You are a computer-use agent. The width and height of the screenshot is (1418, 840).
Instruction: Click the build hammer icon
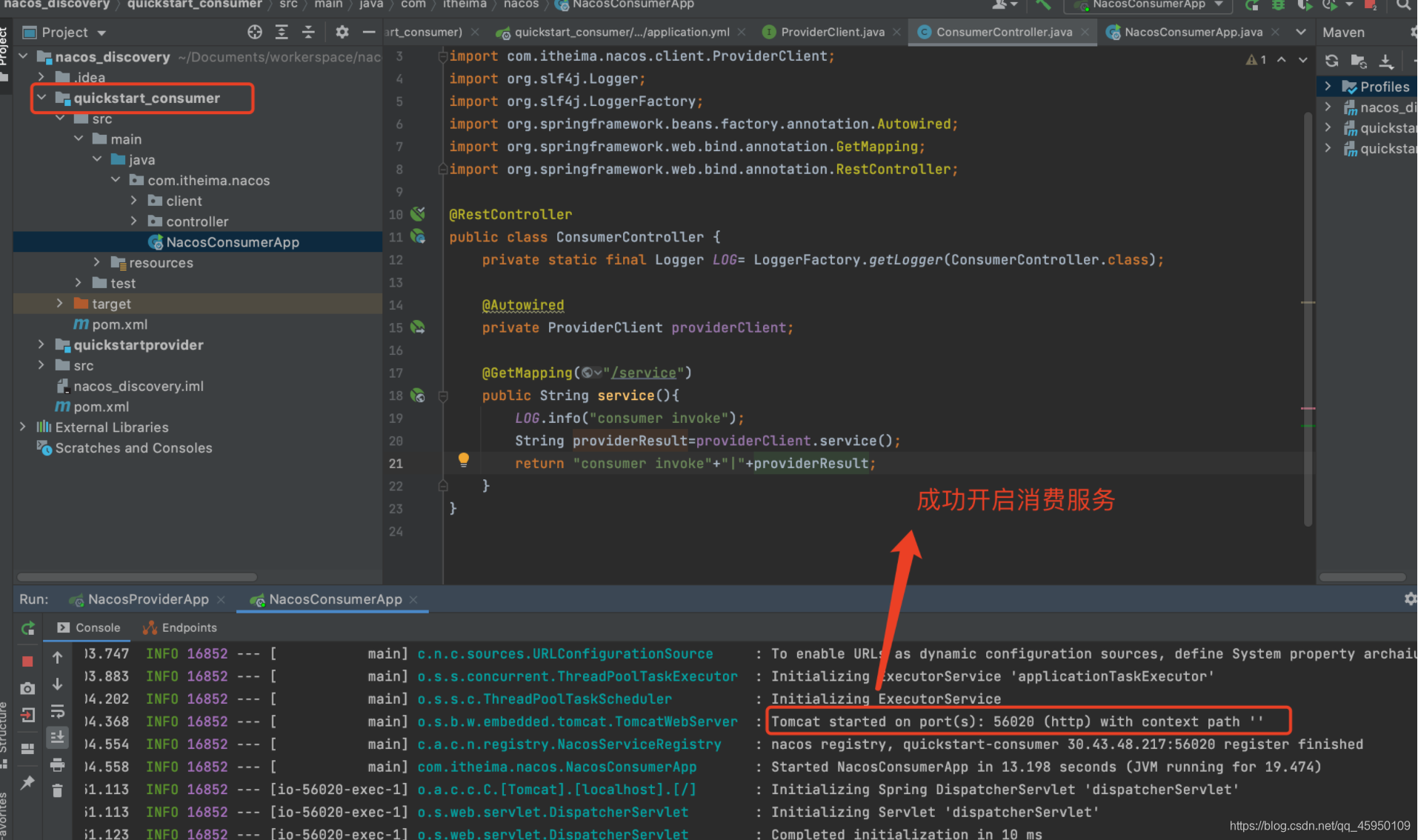tap(1042, 4)
